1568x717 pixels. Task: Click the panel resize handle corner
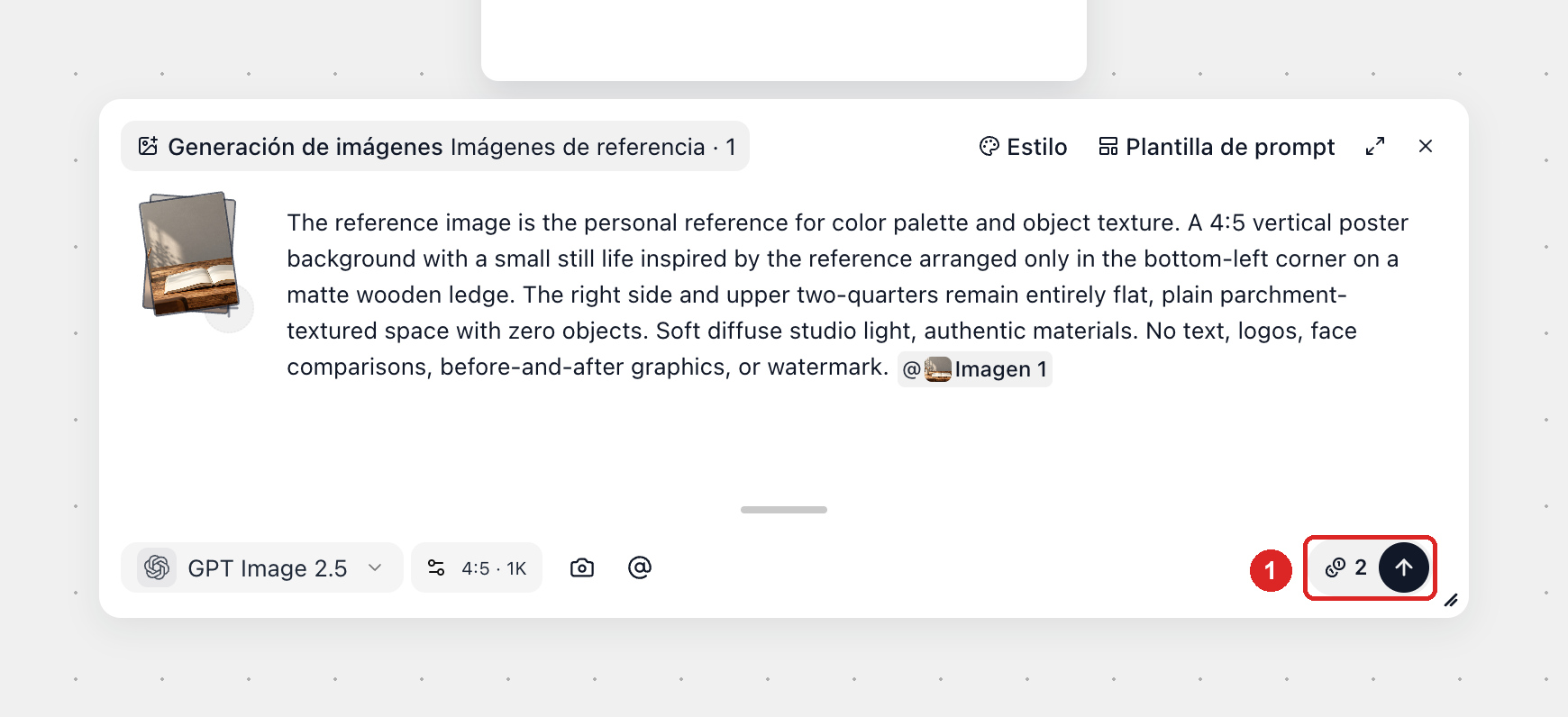point(1451,600)
